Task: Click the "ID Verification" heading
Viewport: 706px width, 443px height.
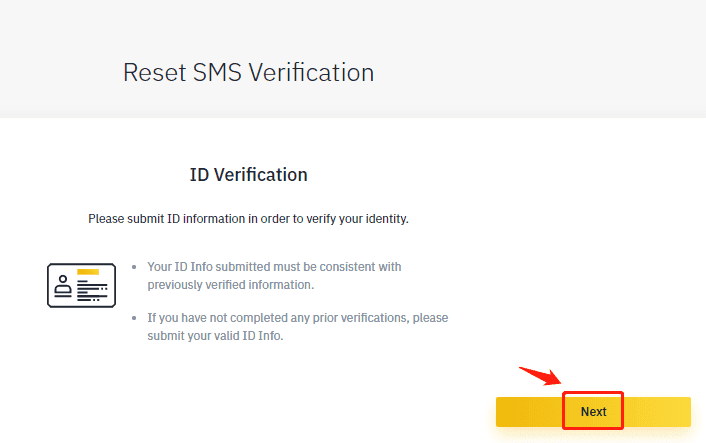Action: 248,175
